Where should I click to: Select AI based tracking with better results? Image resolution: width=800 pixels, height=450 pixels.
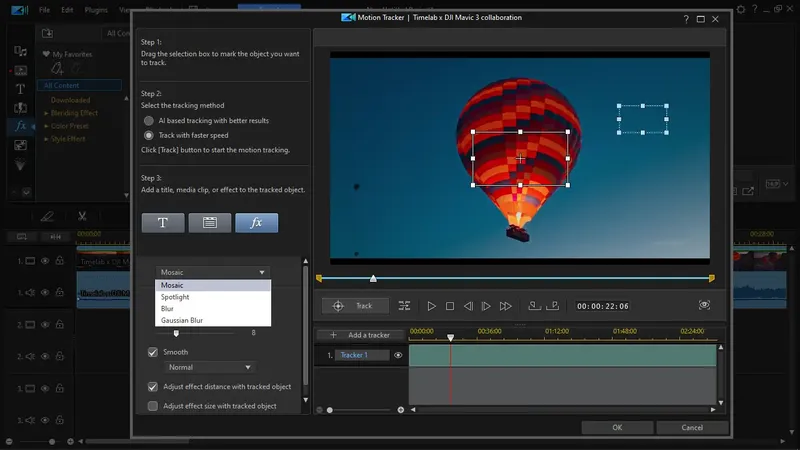149,121
